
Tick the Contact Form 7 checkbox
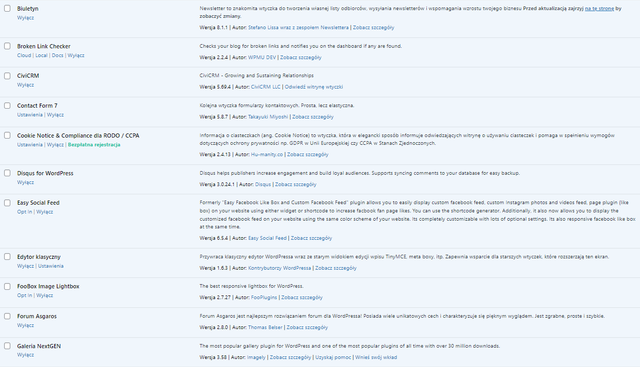pos(7,106)
